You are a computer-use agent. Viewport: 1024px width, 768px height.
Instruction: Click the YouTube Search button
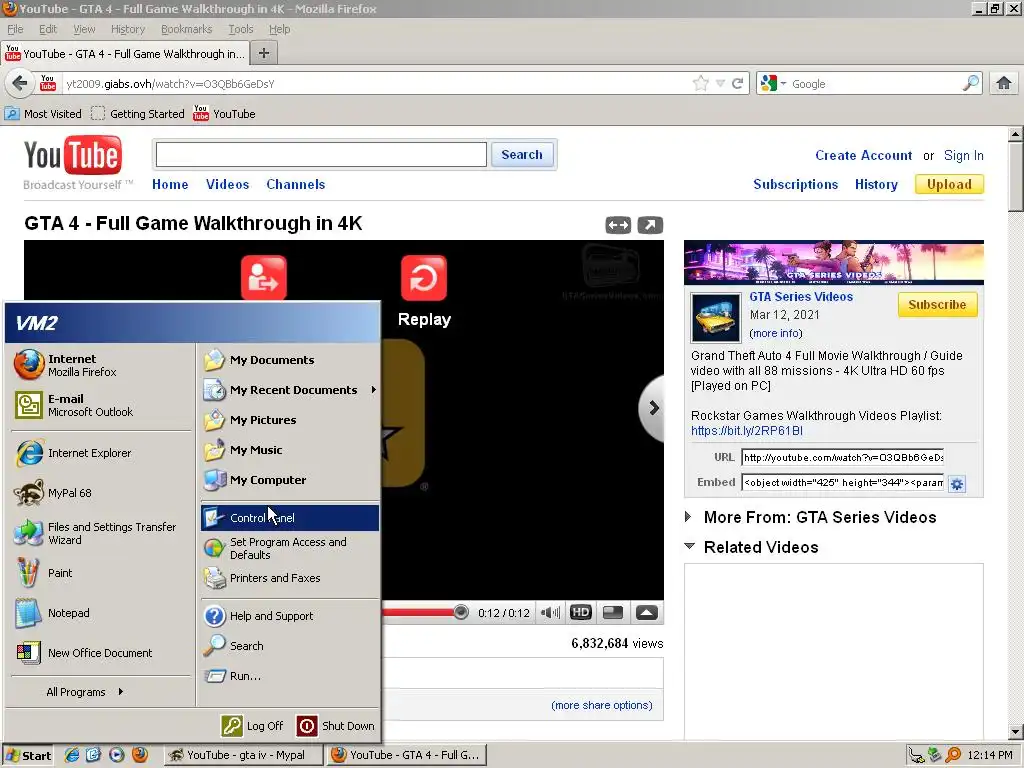[x=522, y=155]
